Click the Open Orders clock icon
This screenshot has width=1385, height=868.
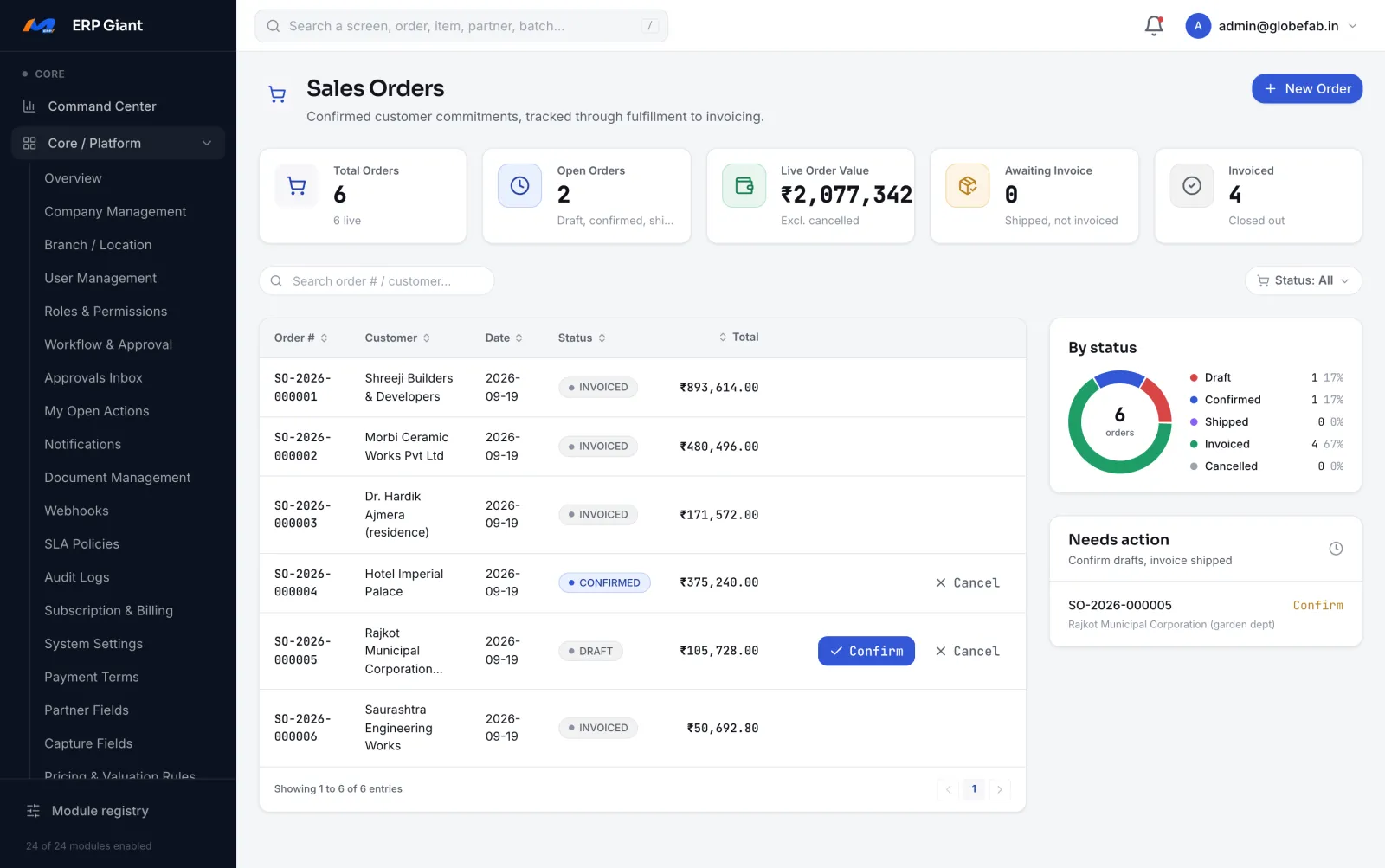[x=519, y=186]
